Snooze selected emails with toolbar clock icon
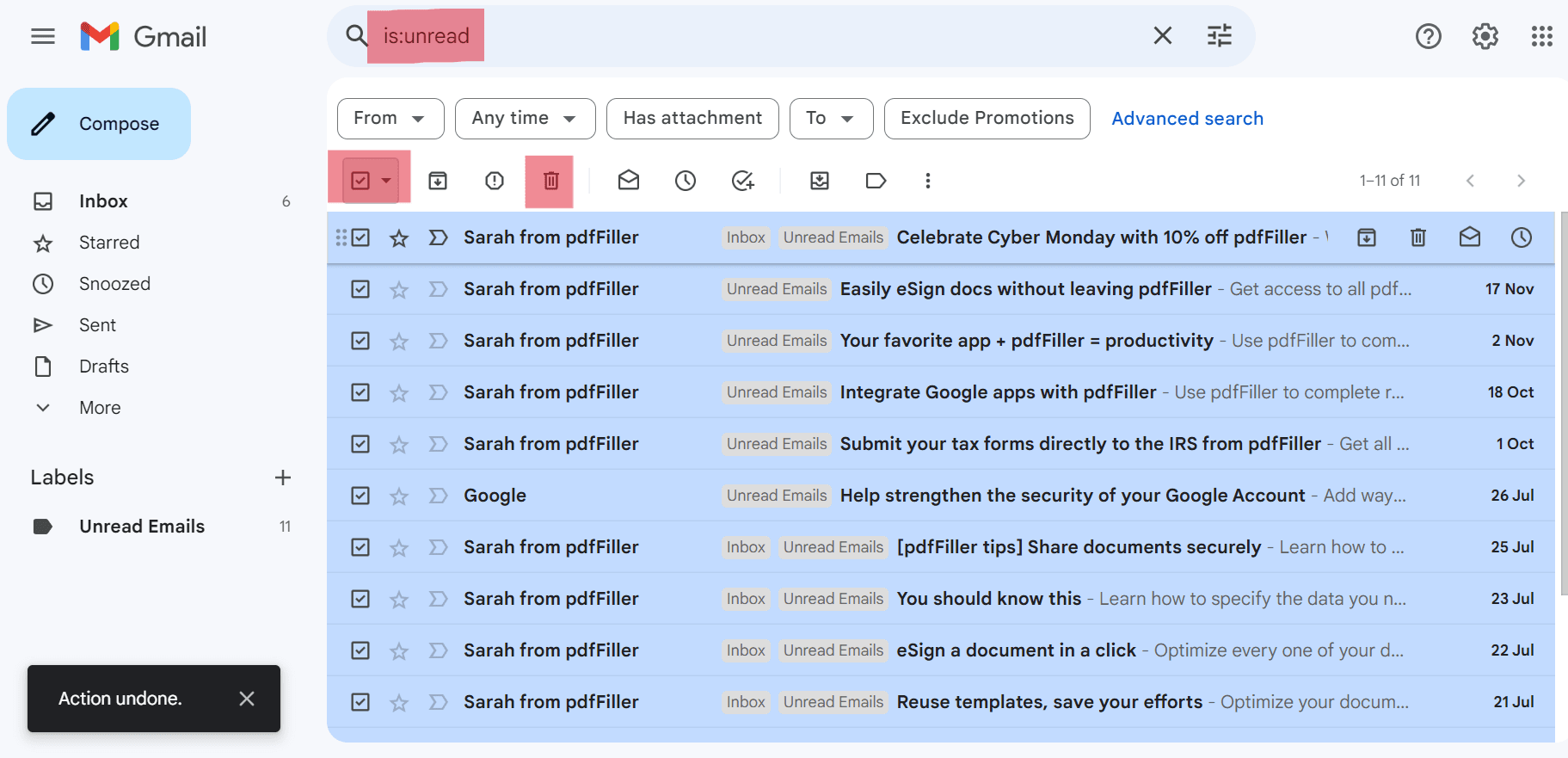 point(686,181)
